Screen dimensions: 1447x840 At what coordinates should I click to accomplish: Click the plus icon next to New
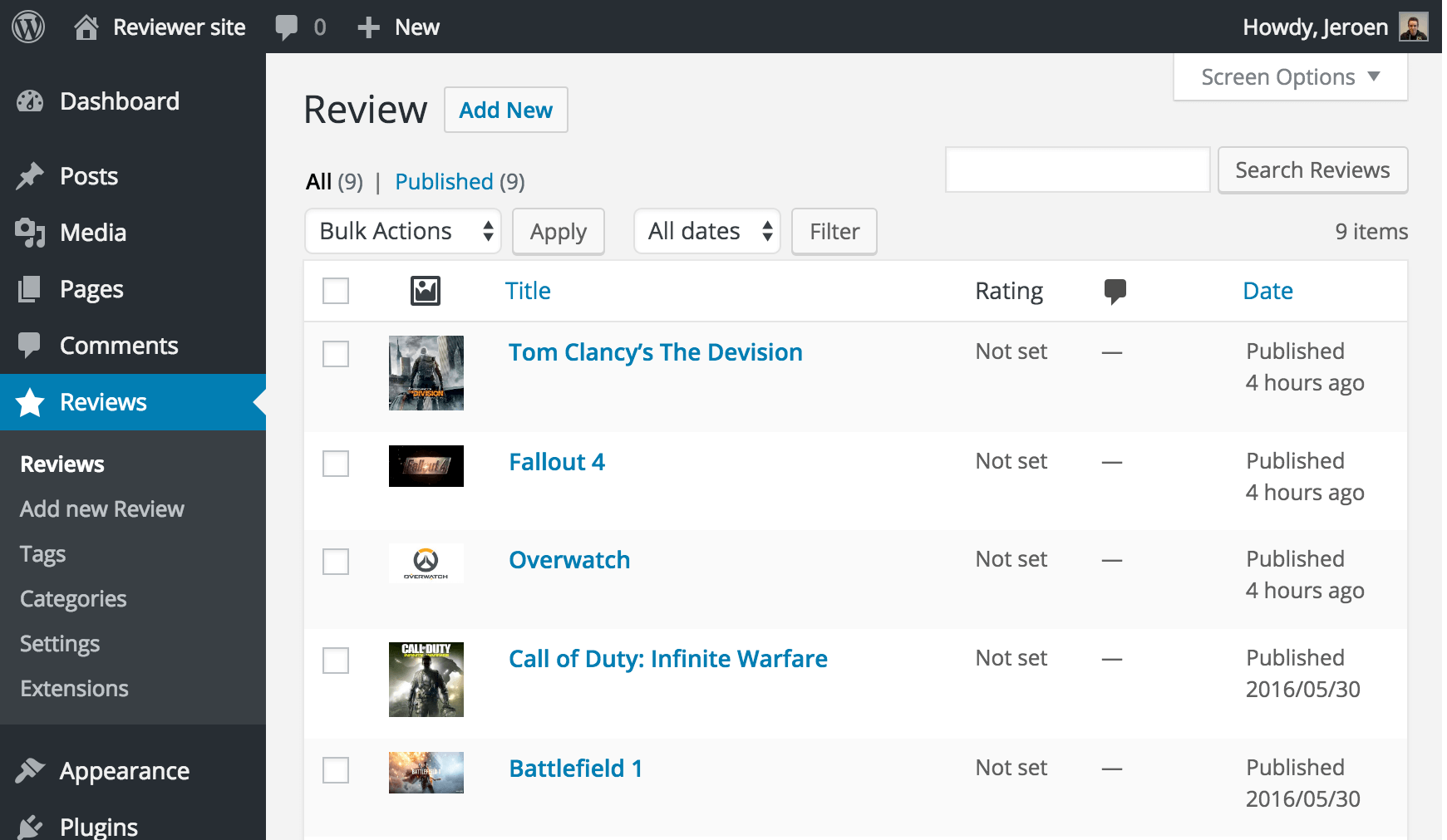368,27
